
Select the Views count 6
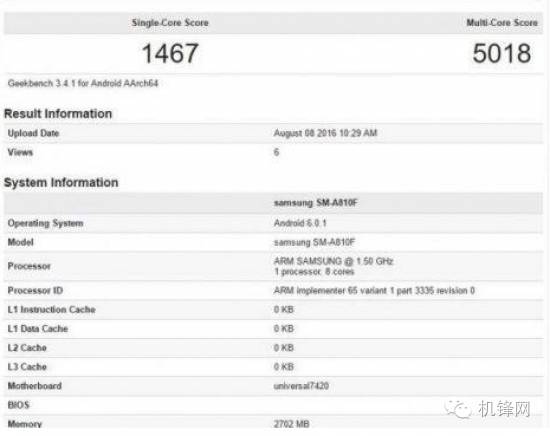pyautogui.click(x=276, y=152)
